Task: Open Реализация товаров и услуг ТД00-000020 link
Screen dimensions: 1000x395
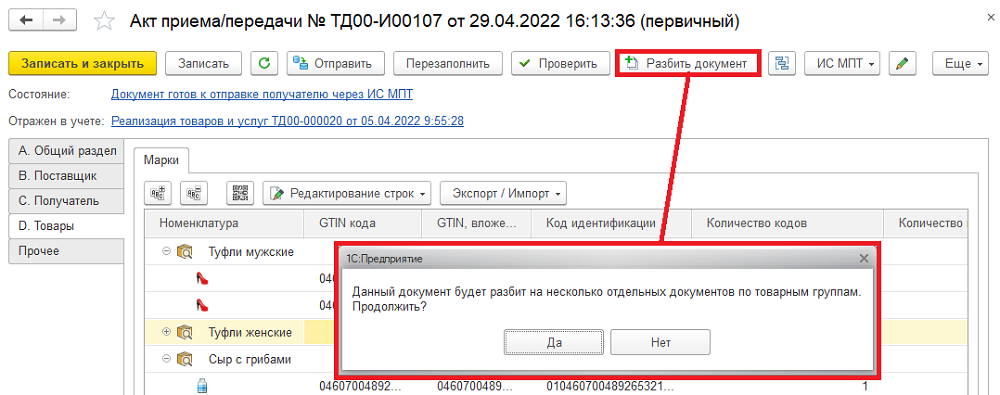Action: (288, 121)
